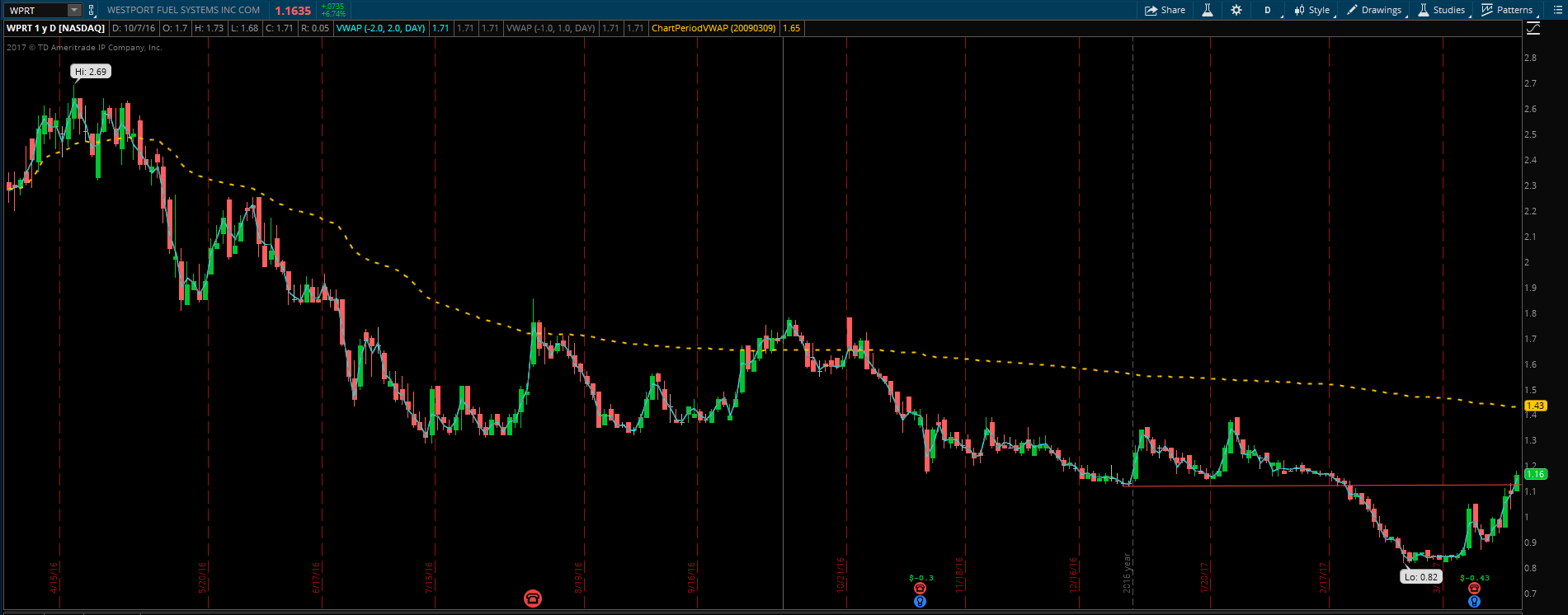Click the 'O: 1.7' open value readout
This screenshot has height=615, width=1568.
coord(175,28)
